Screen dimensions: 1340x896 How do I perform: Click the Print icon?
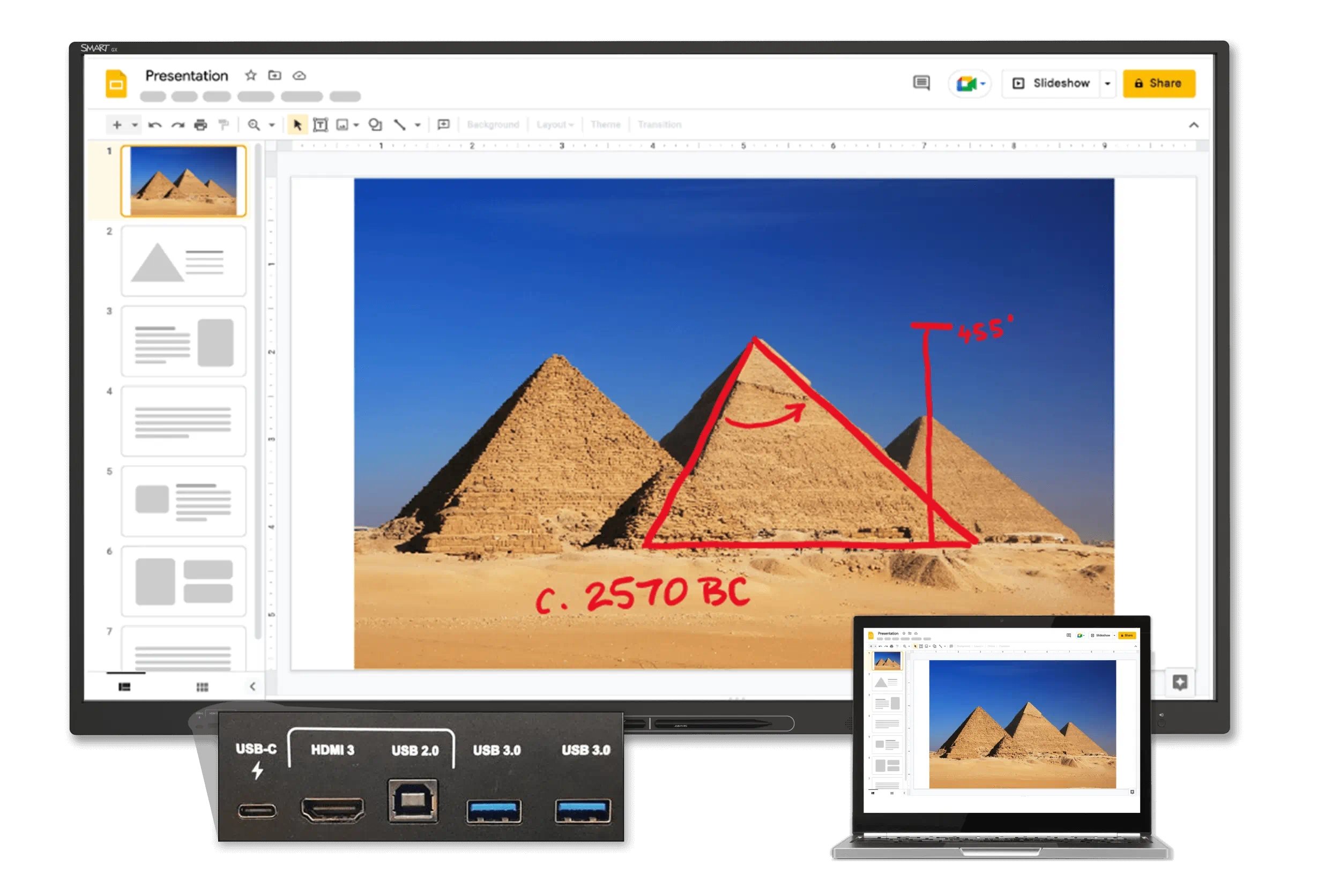click(x=201, y=124)
